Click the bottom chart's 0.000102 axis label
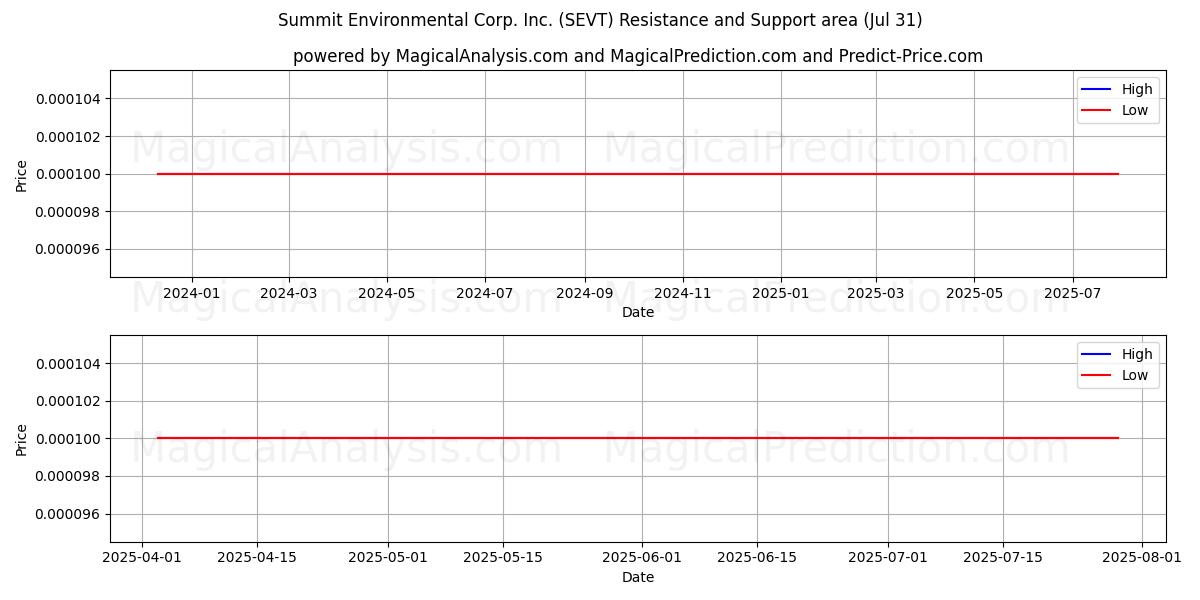1200x600 pixels. [69, 402]
